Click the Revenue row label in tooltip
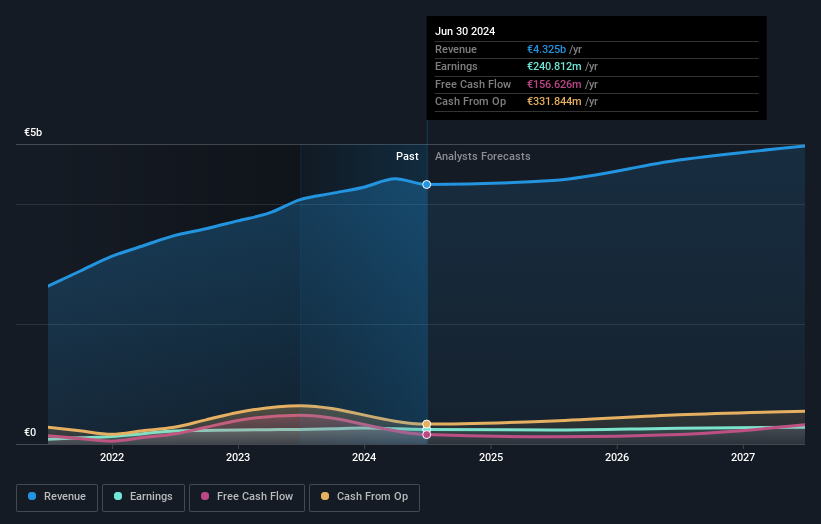This screenshot has height=524, width=821. (x=456, y=49)
